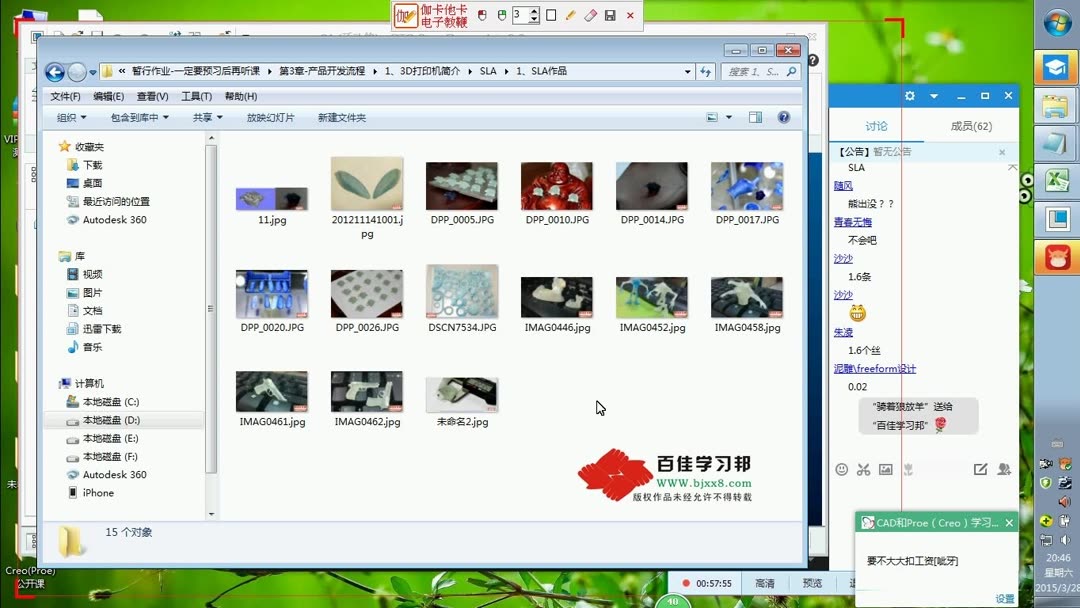The width and height of the screenshot is (1080, 608).
Task: Click the send flower icon in the chat panel
Action: [908, 469]
